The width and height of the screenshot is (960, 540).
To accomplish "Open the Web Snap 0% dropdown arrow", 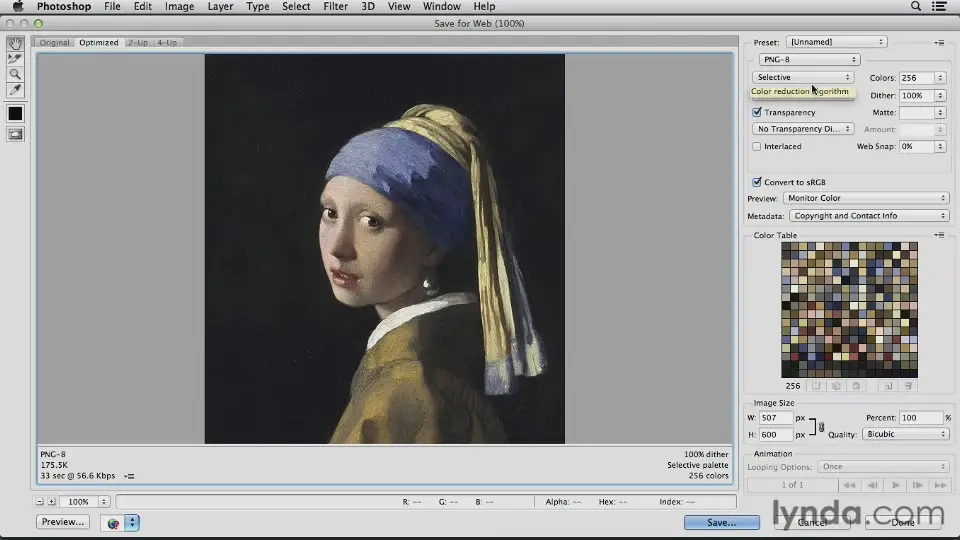I will (940, 146).
